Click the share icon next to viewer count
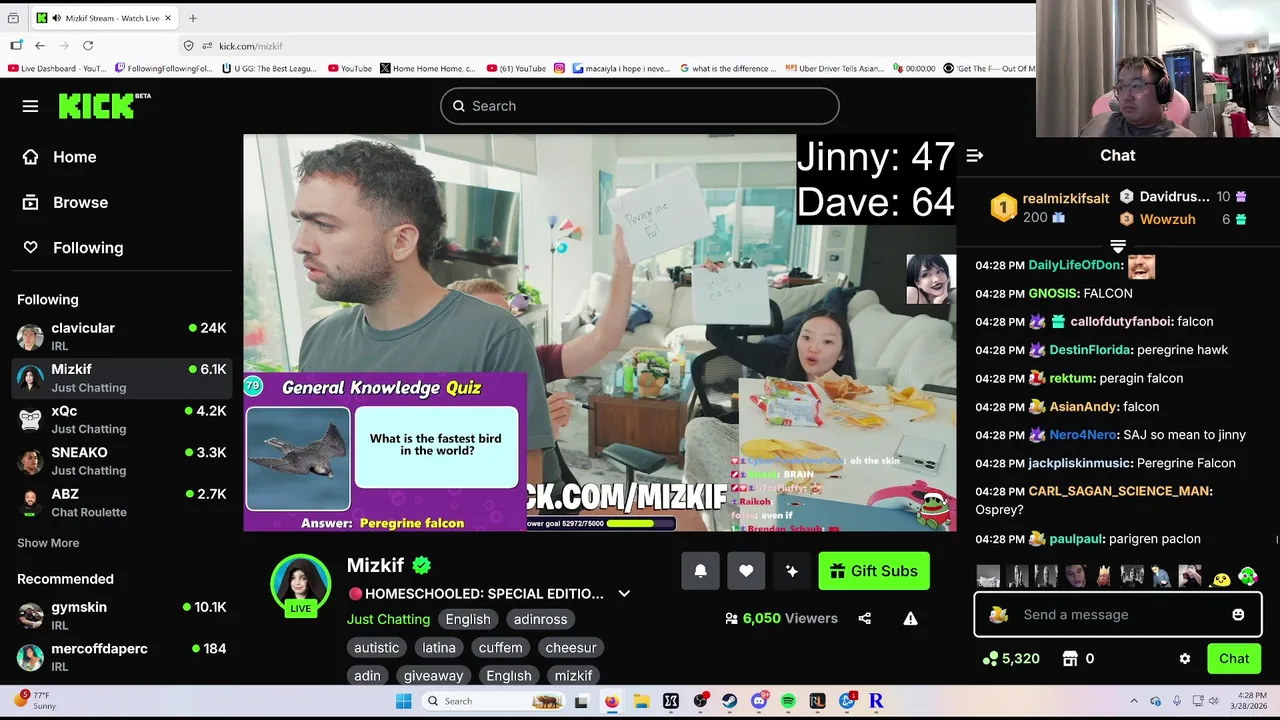 pos(865,619)
